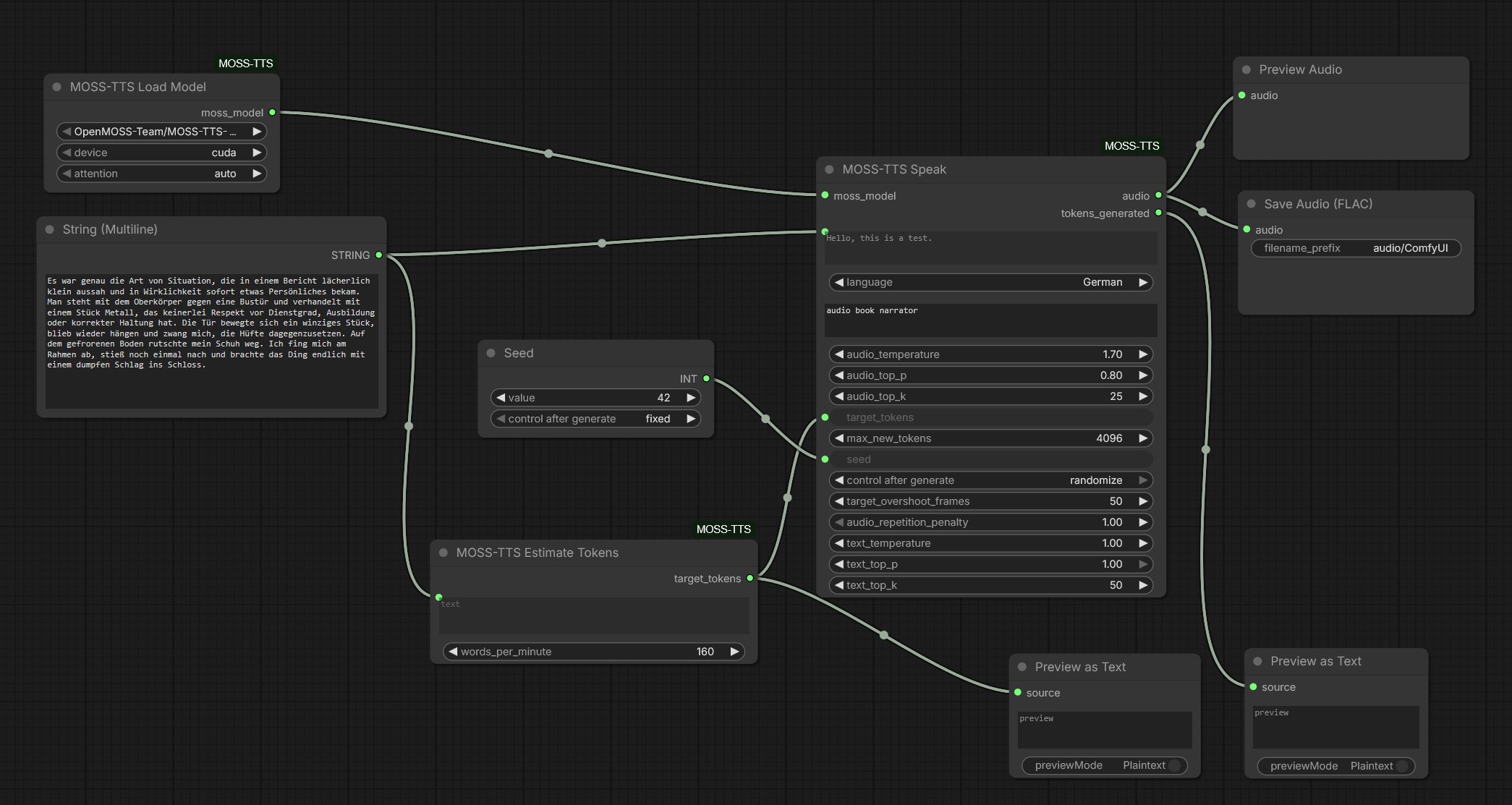Screen dimensions: 1512x805
Task: Select next model with right arrow
Action: click(257, 132)
